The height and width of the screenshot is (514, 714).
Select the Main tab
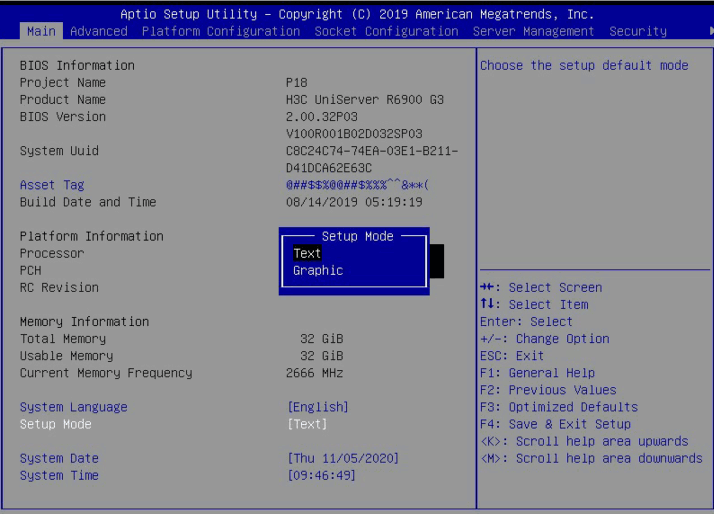[41, 31]
